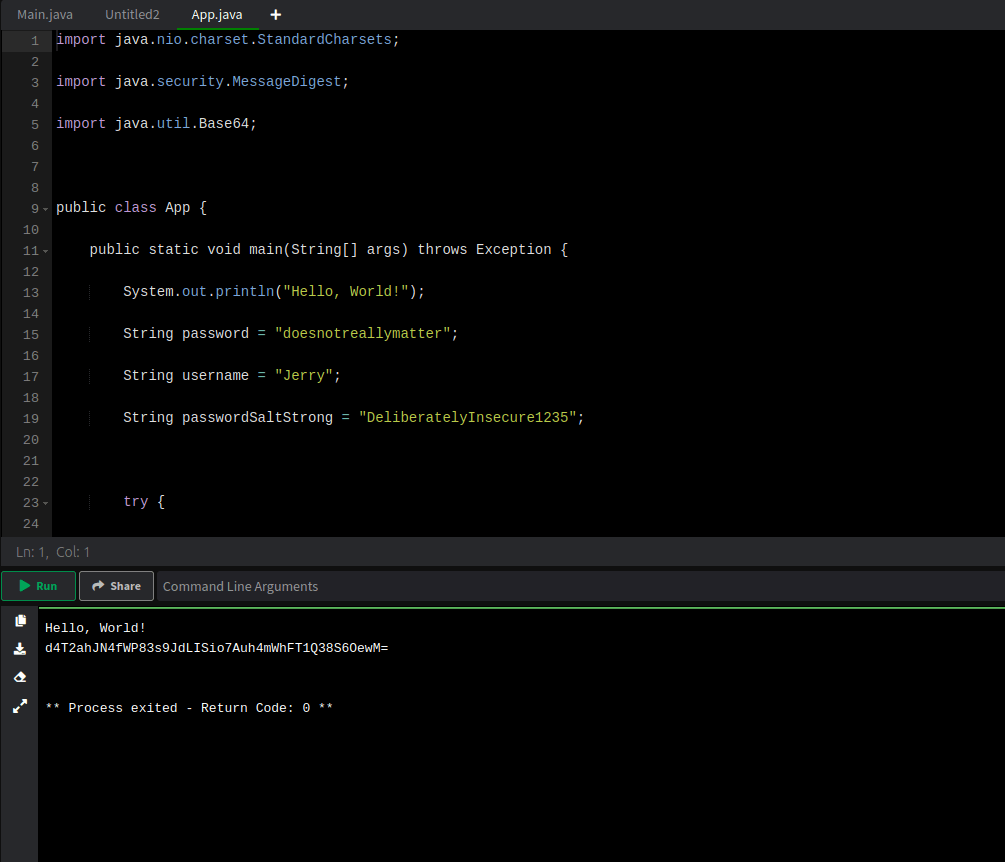Collapse the class App fold arrow on line 9
The image size is (1005, 862).
click(46, 209)
